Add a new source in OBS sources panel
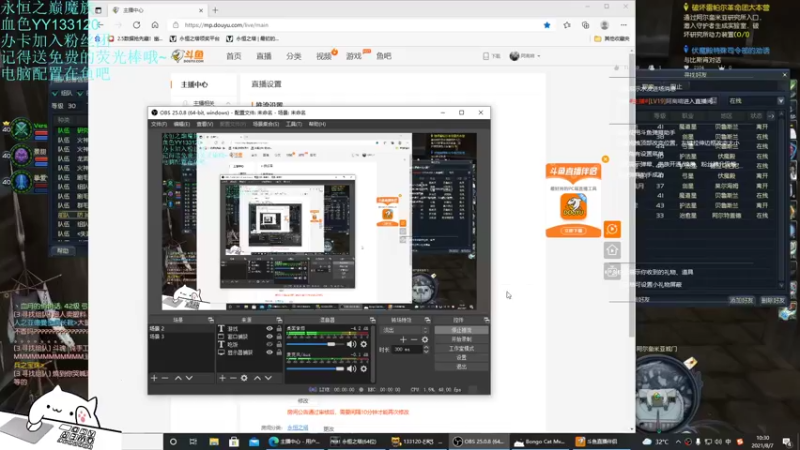This screenshot has width=800, height=450. coord(222,378)
